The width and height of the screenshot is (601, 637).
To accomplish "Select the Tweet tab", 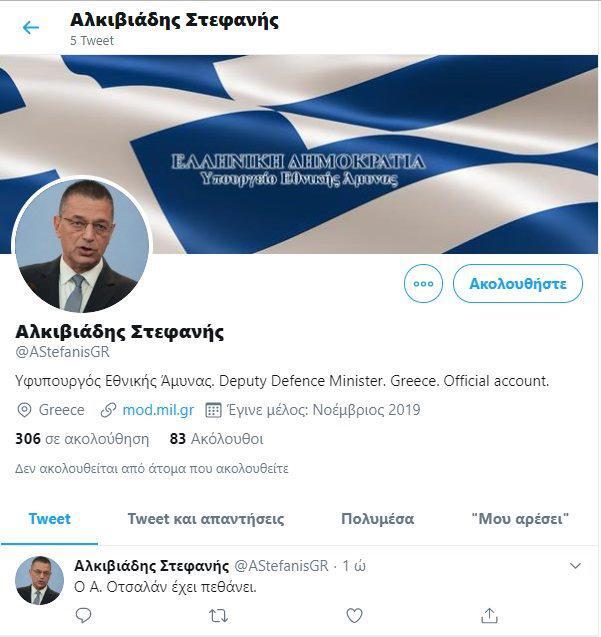I will (50, 519).
